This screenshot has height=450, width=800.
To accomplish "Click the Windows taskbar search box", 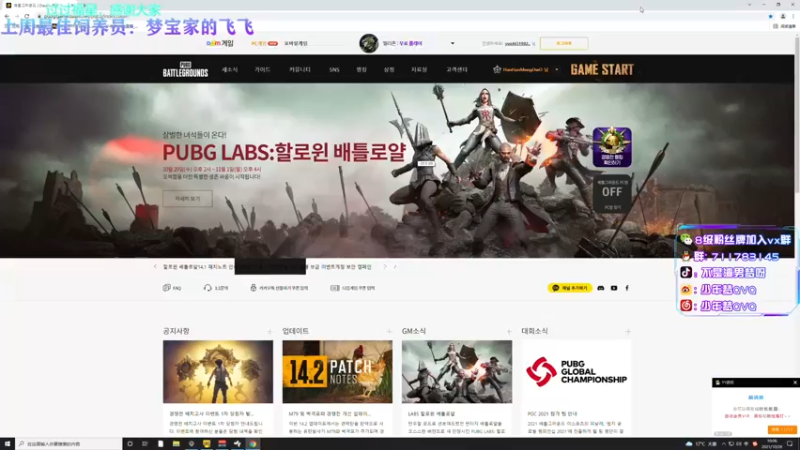I will pyautogui.click(x=68, y=444).
